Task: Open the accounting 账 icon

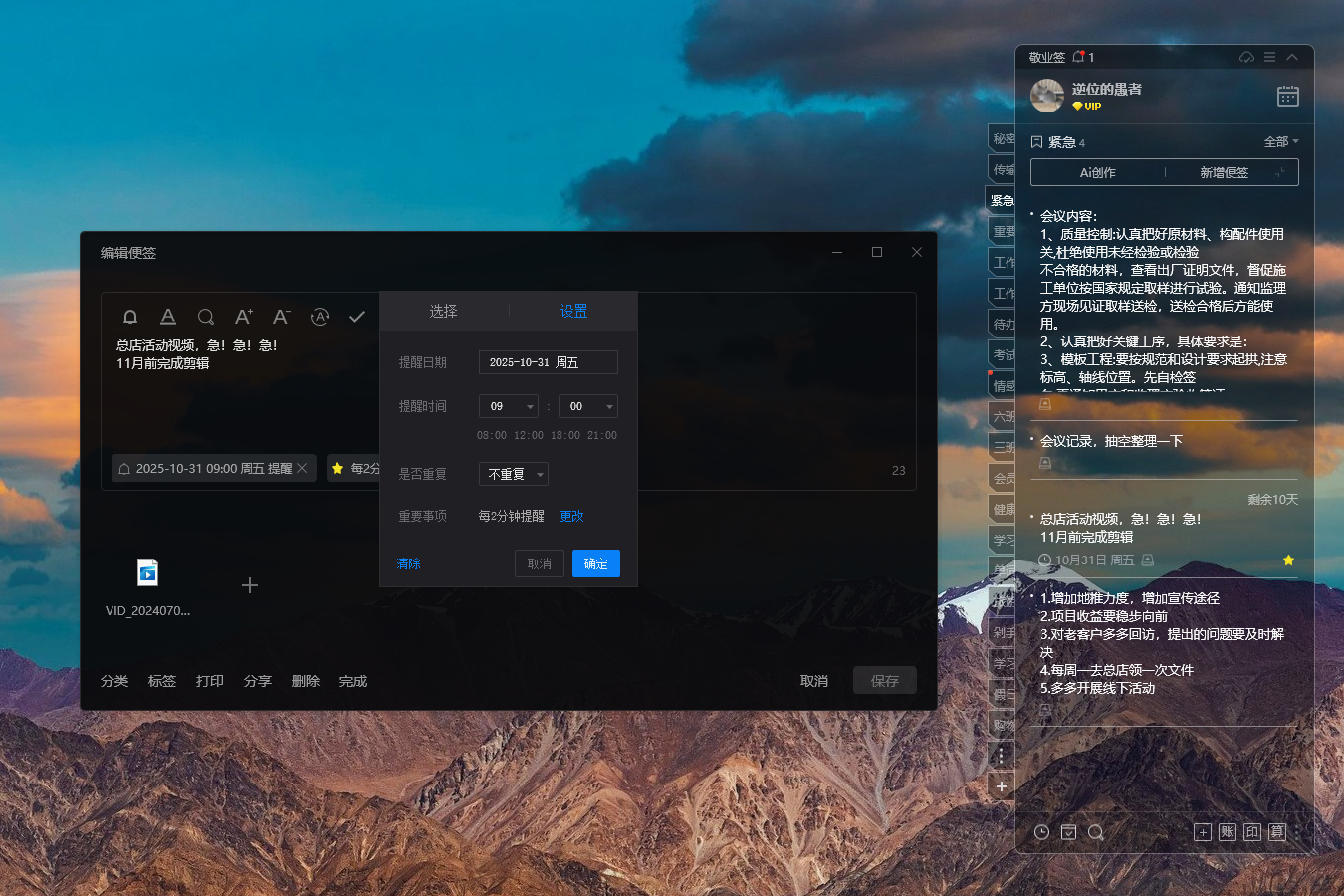Action: [x=1228, y=832]
